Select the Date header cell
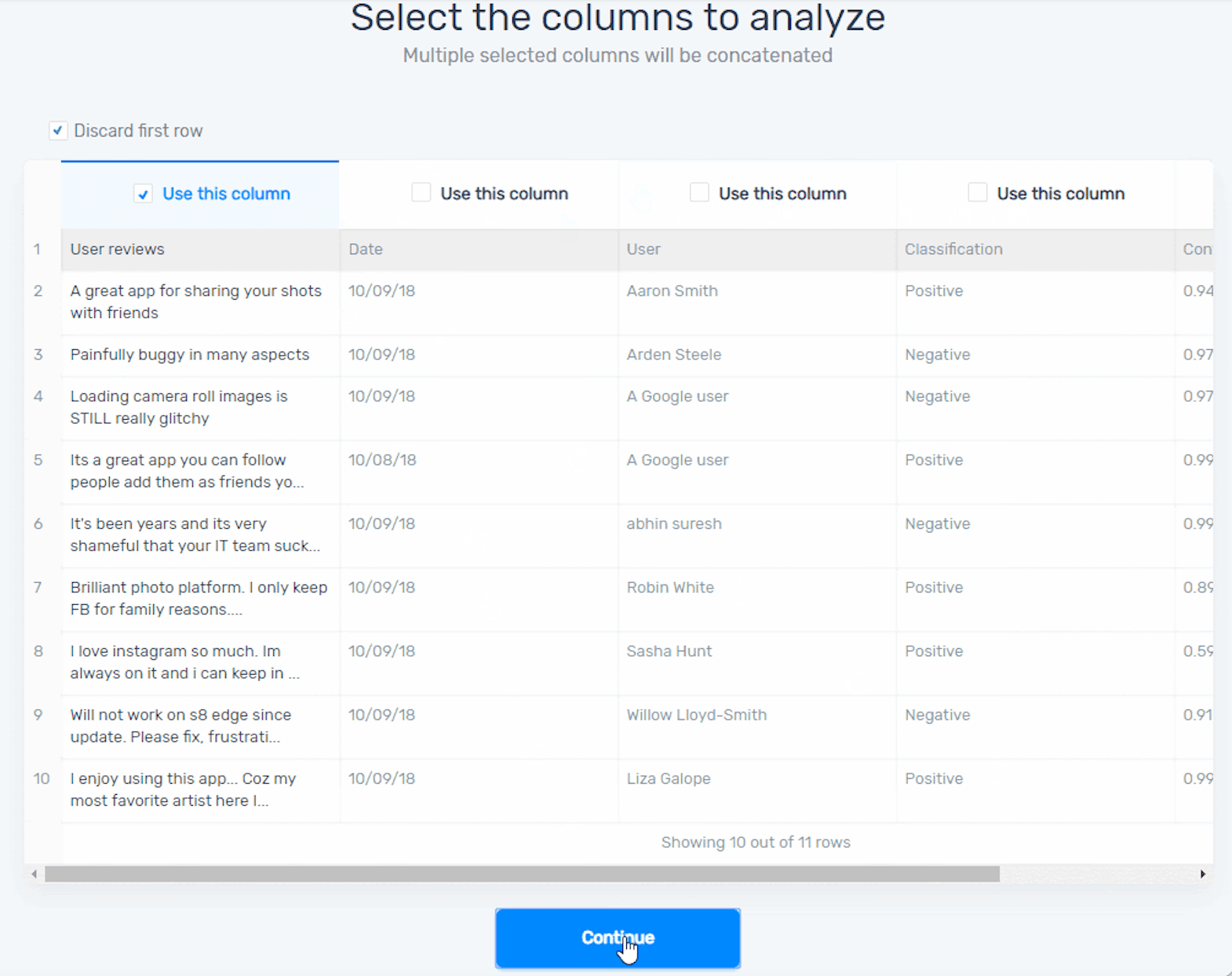1232x976 pixels. tap(366, 249)
